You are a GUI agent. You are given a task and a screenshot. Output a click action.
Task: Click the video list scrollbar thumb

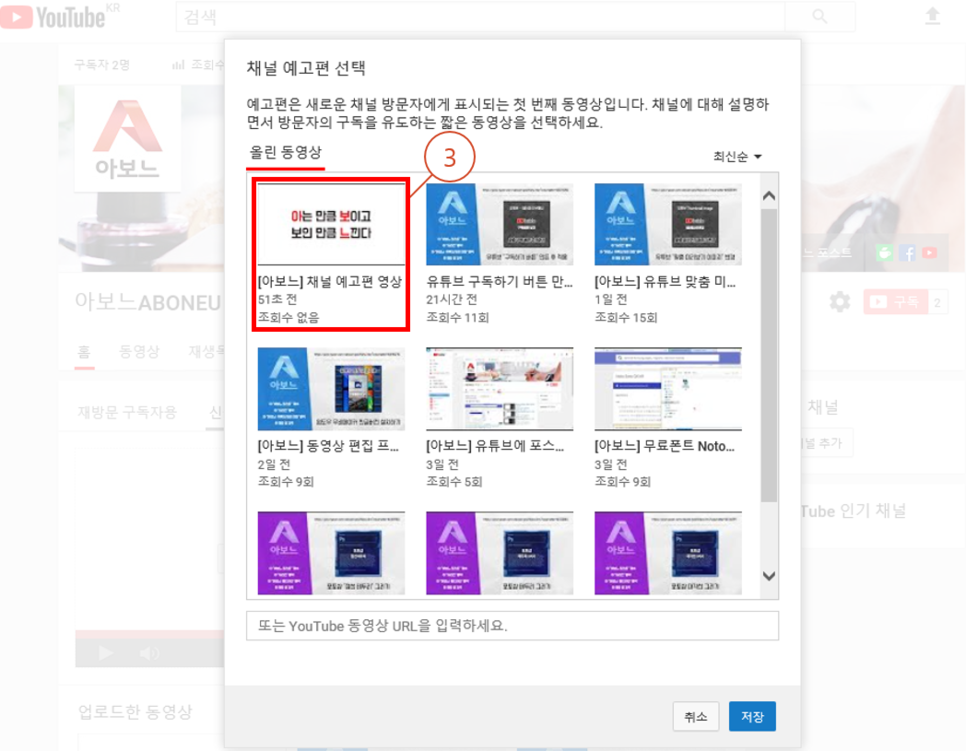769,355
